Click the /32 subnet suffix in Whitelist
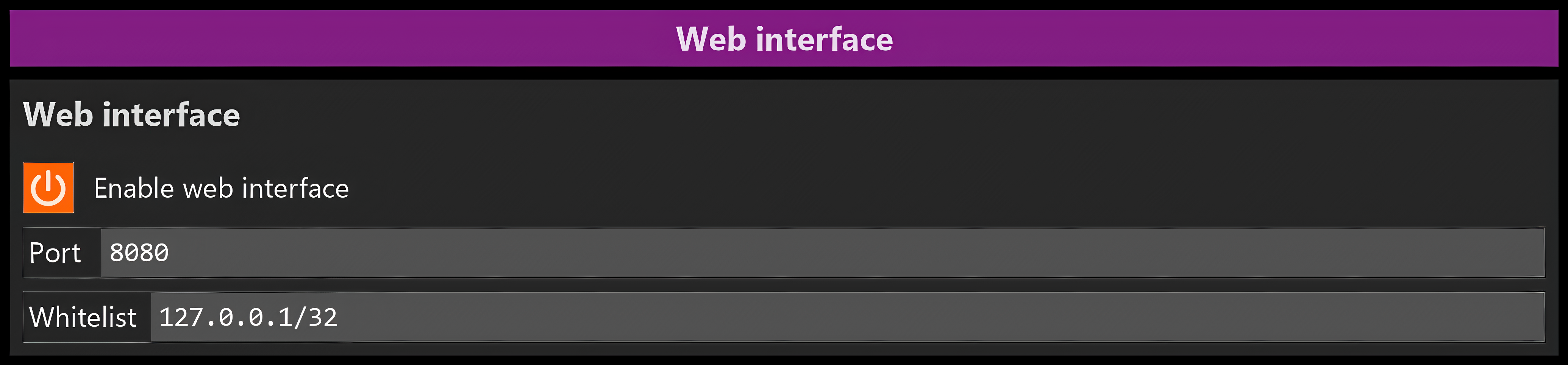This screenshot has height=365, width=1568. click(x=315, y=317)
